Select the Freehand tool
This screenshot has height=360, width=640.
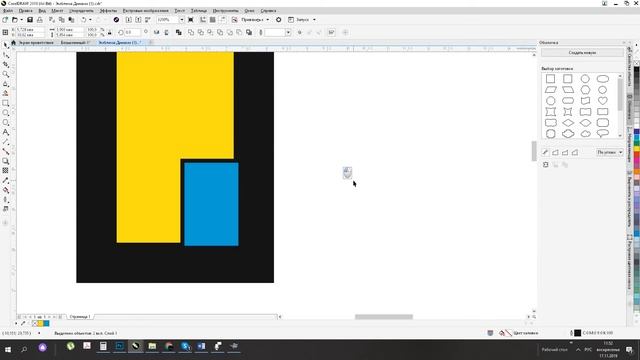5,84
